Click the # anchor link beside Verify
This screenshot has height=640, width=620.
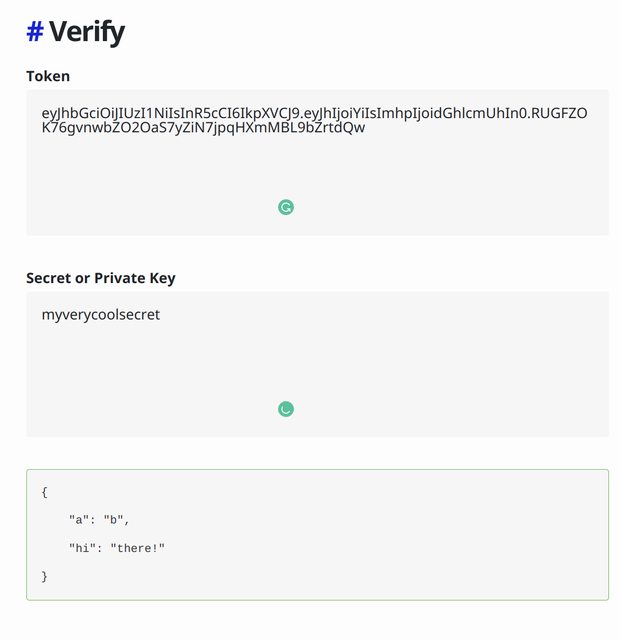click(x=34, y=32)
